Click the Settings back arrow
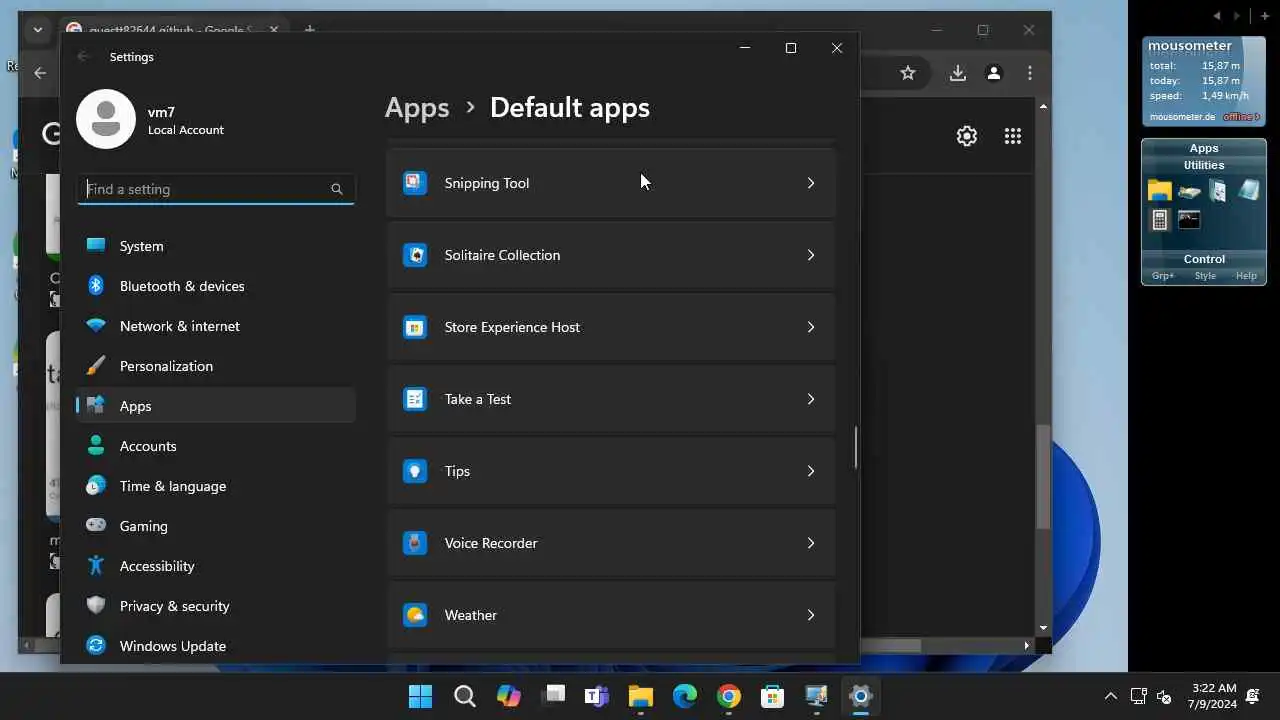This screenshot has height=720, width=1280. point(84,57)
